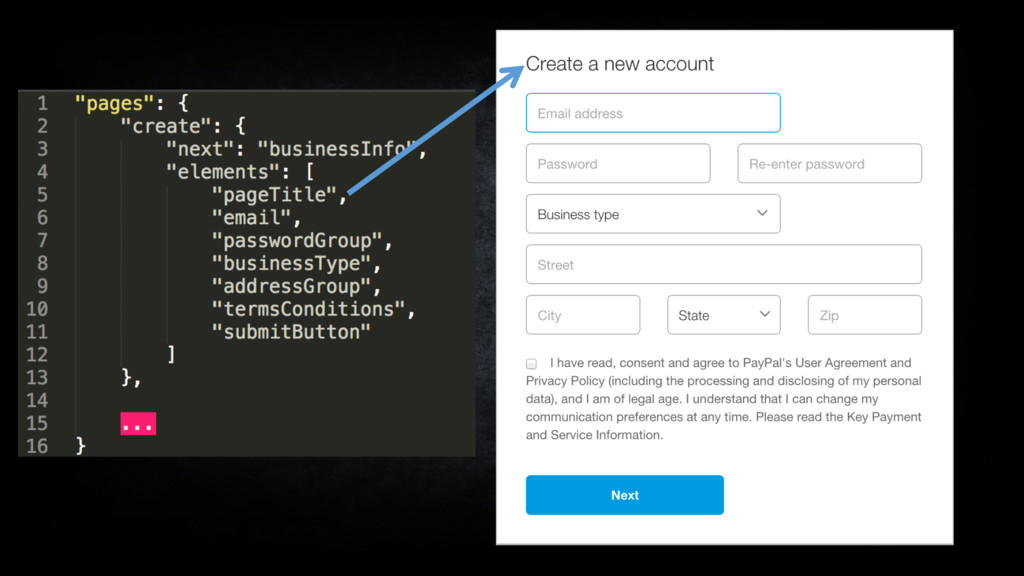
Task: Click the City input field
Action: [583, 315]
